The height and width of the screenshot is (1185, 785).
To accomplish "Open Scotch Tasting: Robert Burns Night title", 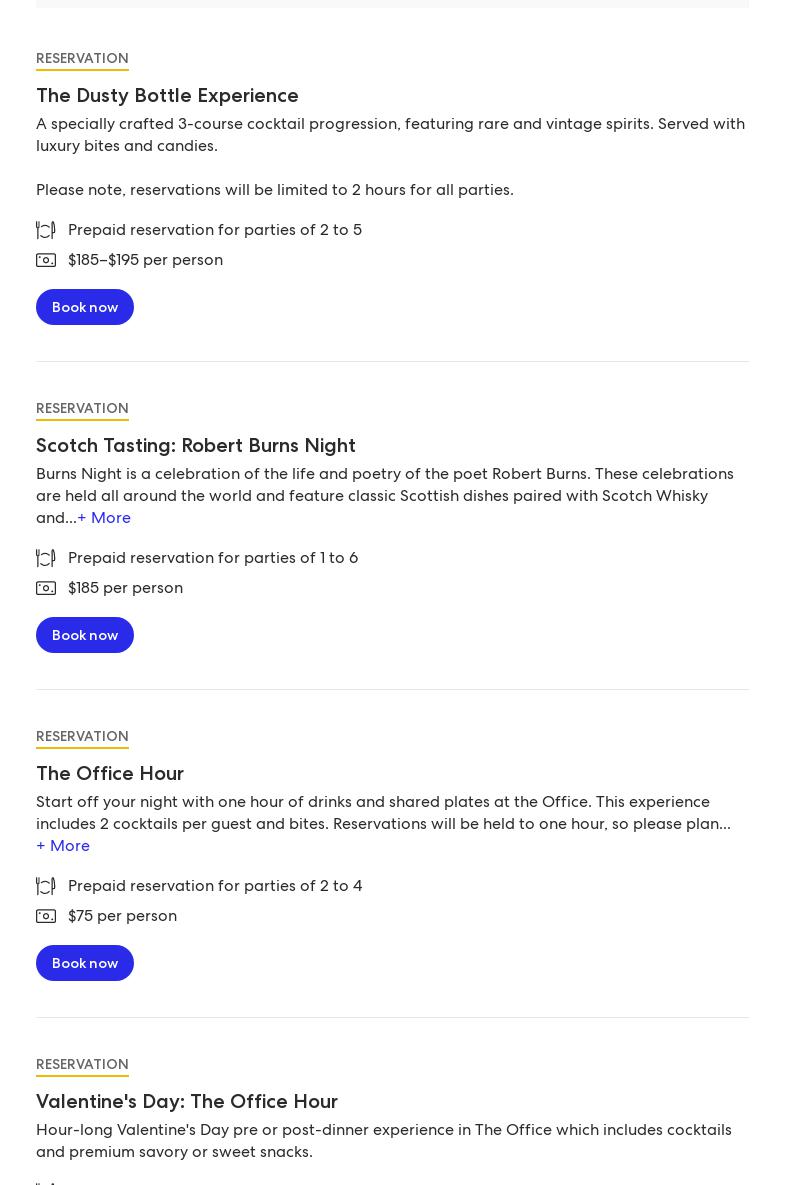I will tap(196, 446).
